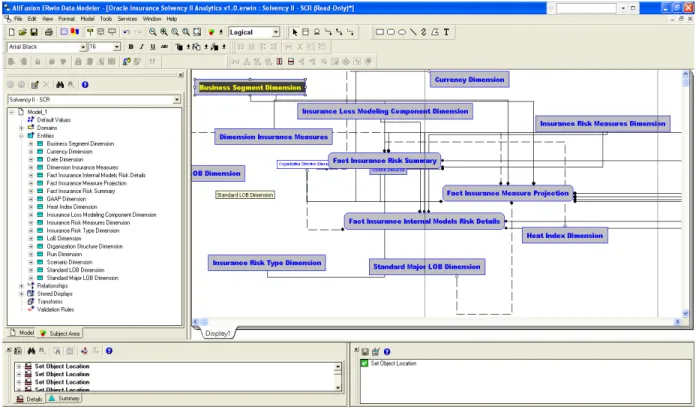Select Currency Dimension entity in diagram
Image resolution: width=699 pixels, height=407 pixels.
(469, 80)
